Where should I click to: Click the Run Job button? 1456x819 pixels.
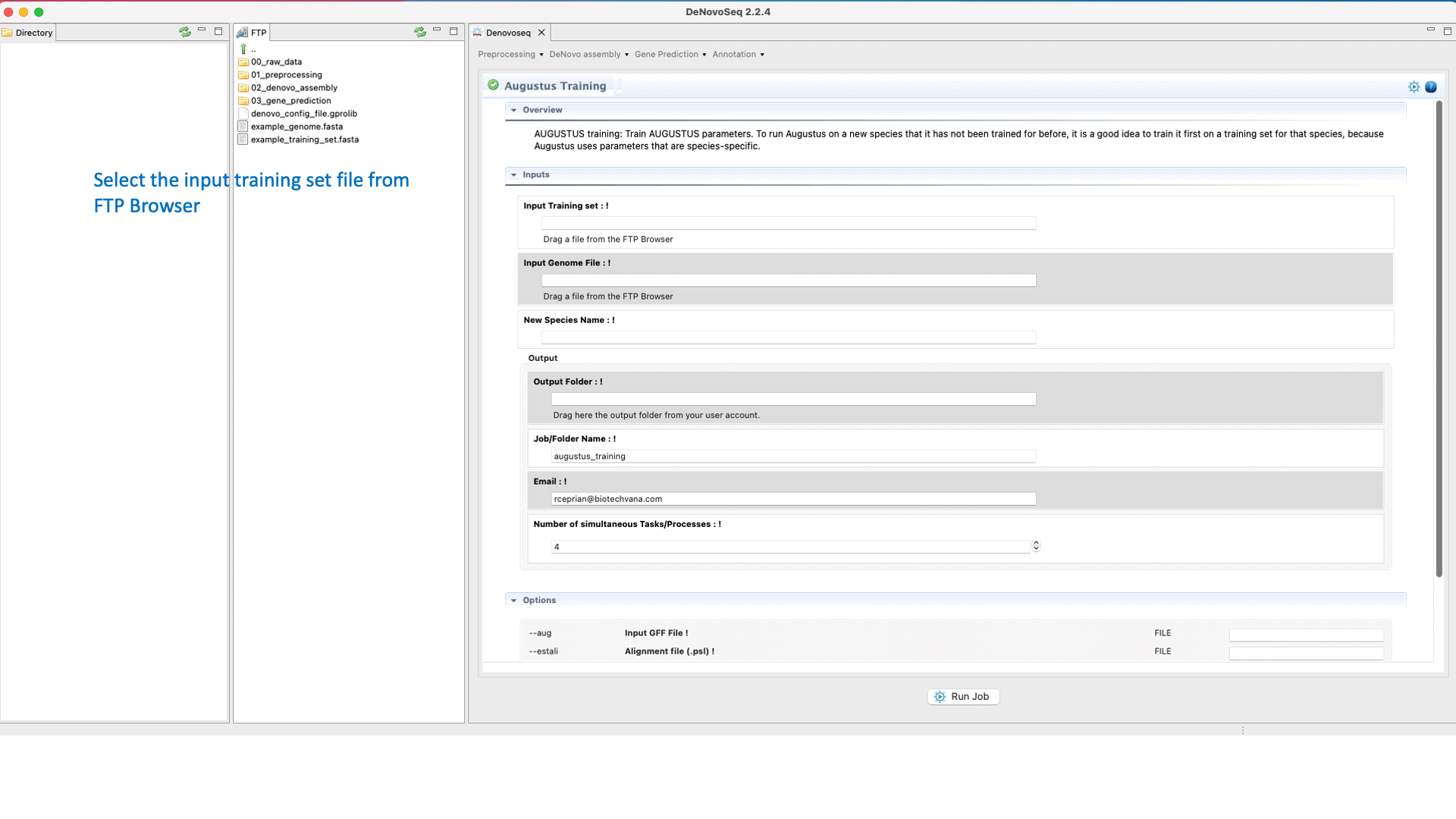[962, 697]
